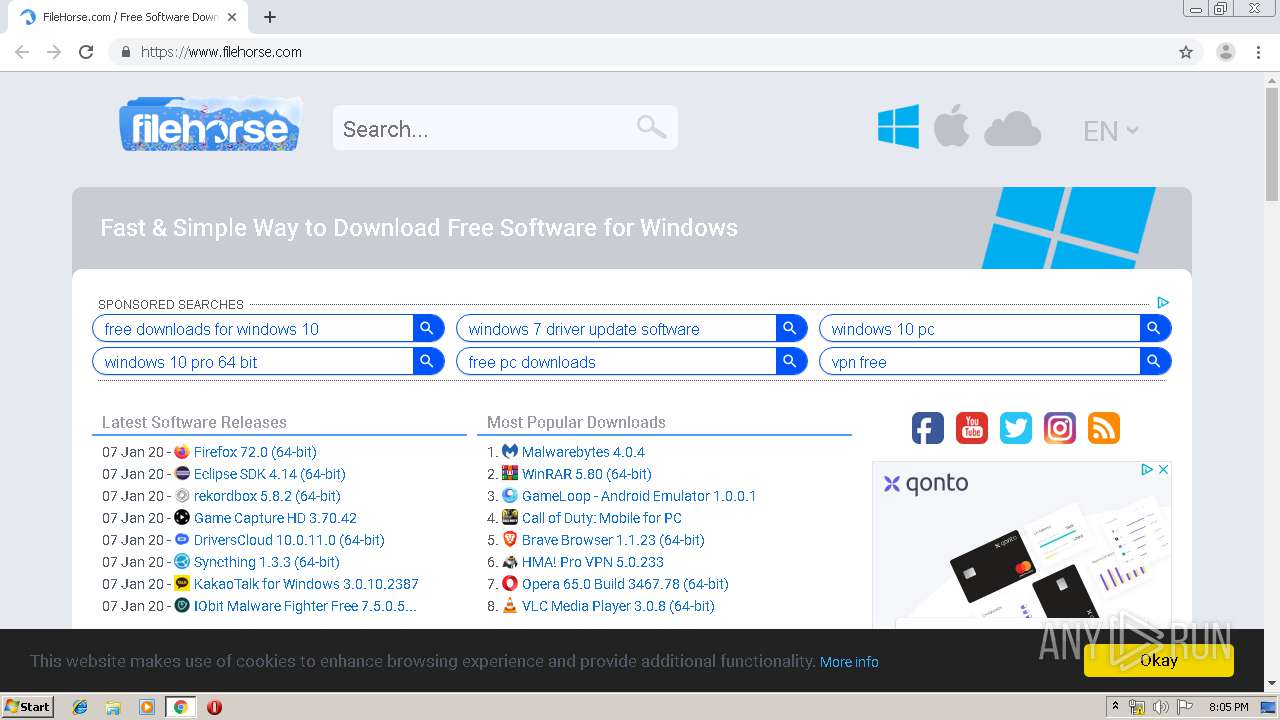Close the qonto advertisement
Screen dimensions: 1280x720
pyautogui.click(x=1164, y=469)
